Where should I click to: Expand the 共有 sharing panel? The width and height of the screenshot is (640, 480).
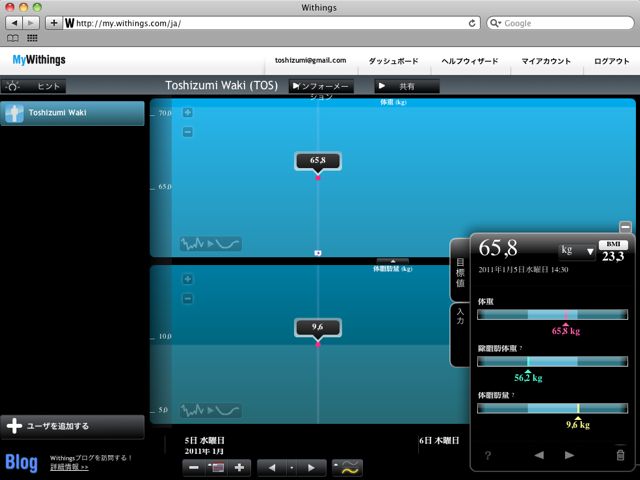click(x=407, y=87)
